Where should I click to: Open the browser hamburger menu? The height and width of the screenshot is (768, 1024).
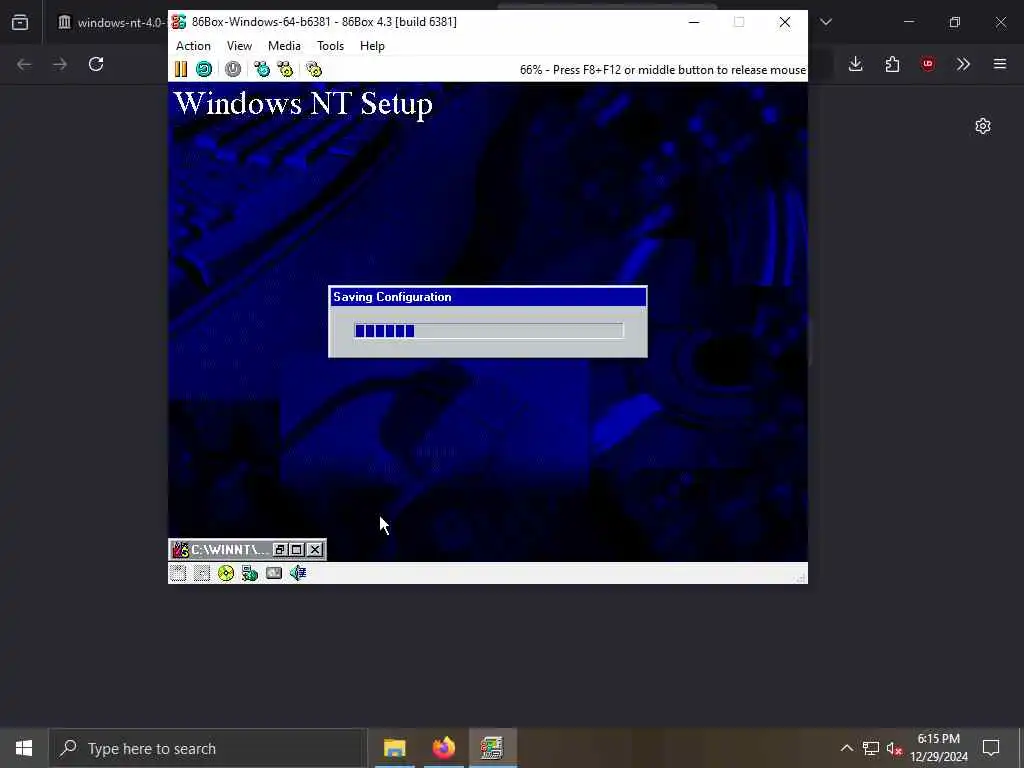click(1000, 64)
